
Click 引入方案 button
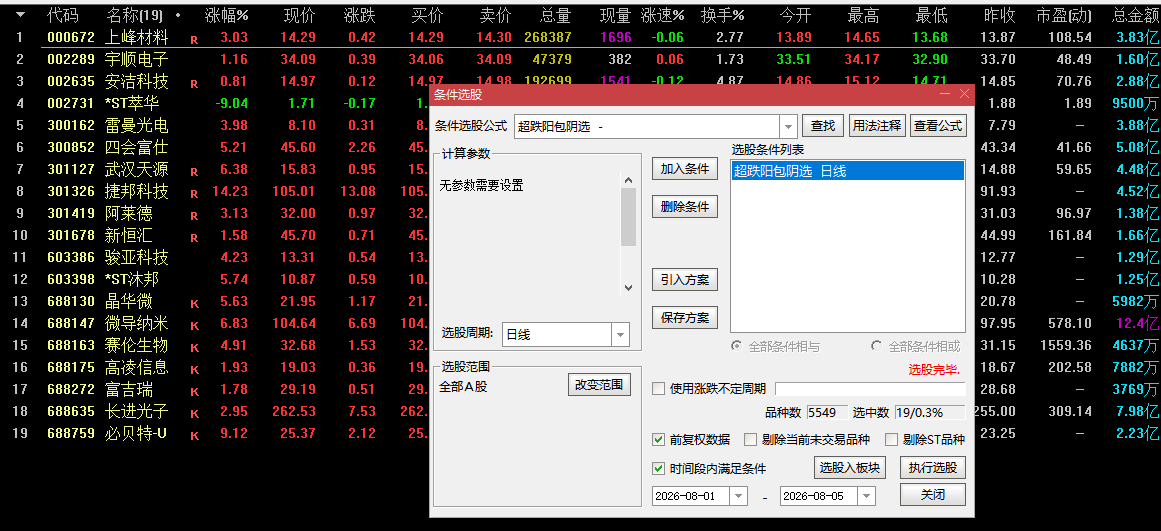coord(685,281)
